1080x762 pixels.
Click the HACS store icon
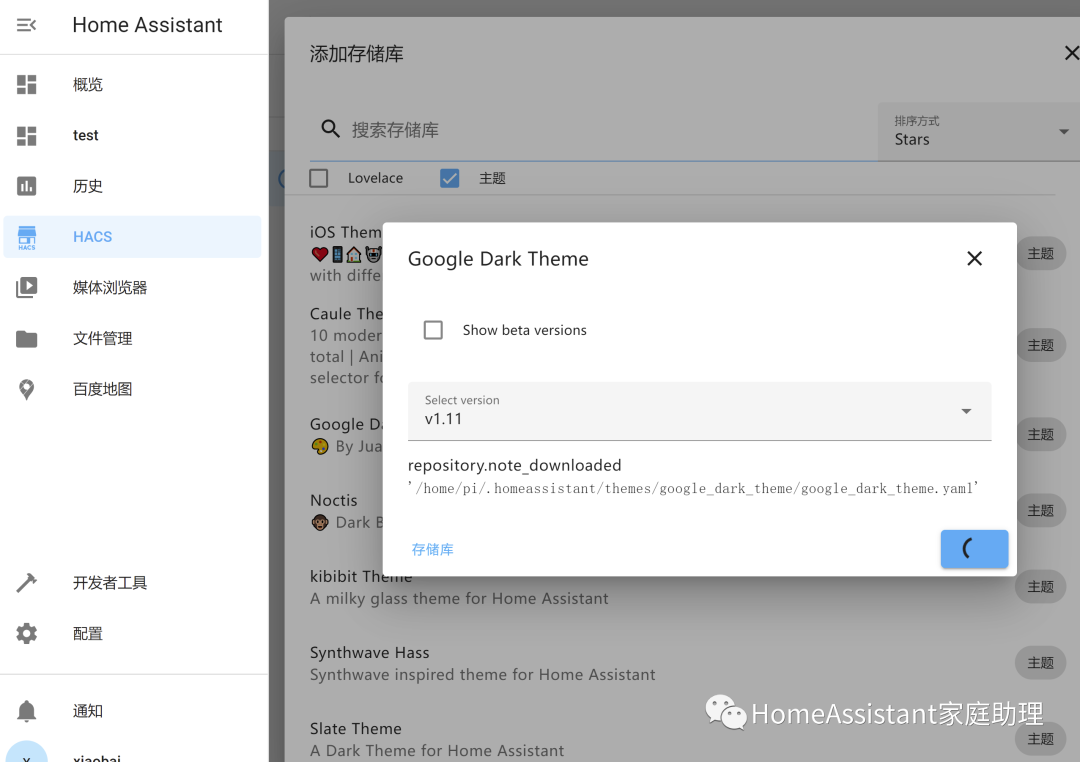(26, 238)
